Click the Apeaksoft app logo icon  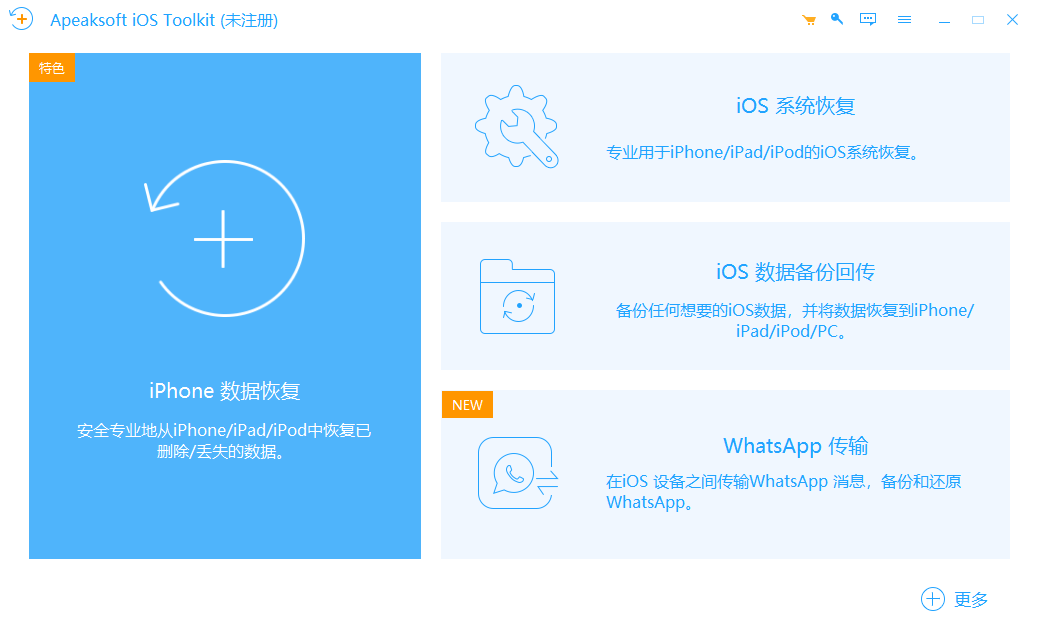[21, 19]
